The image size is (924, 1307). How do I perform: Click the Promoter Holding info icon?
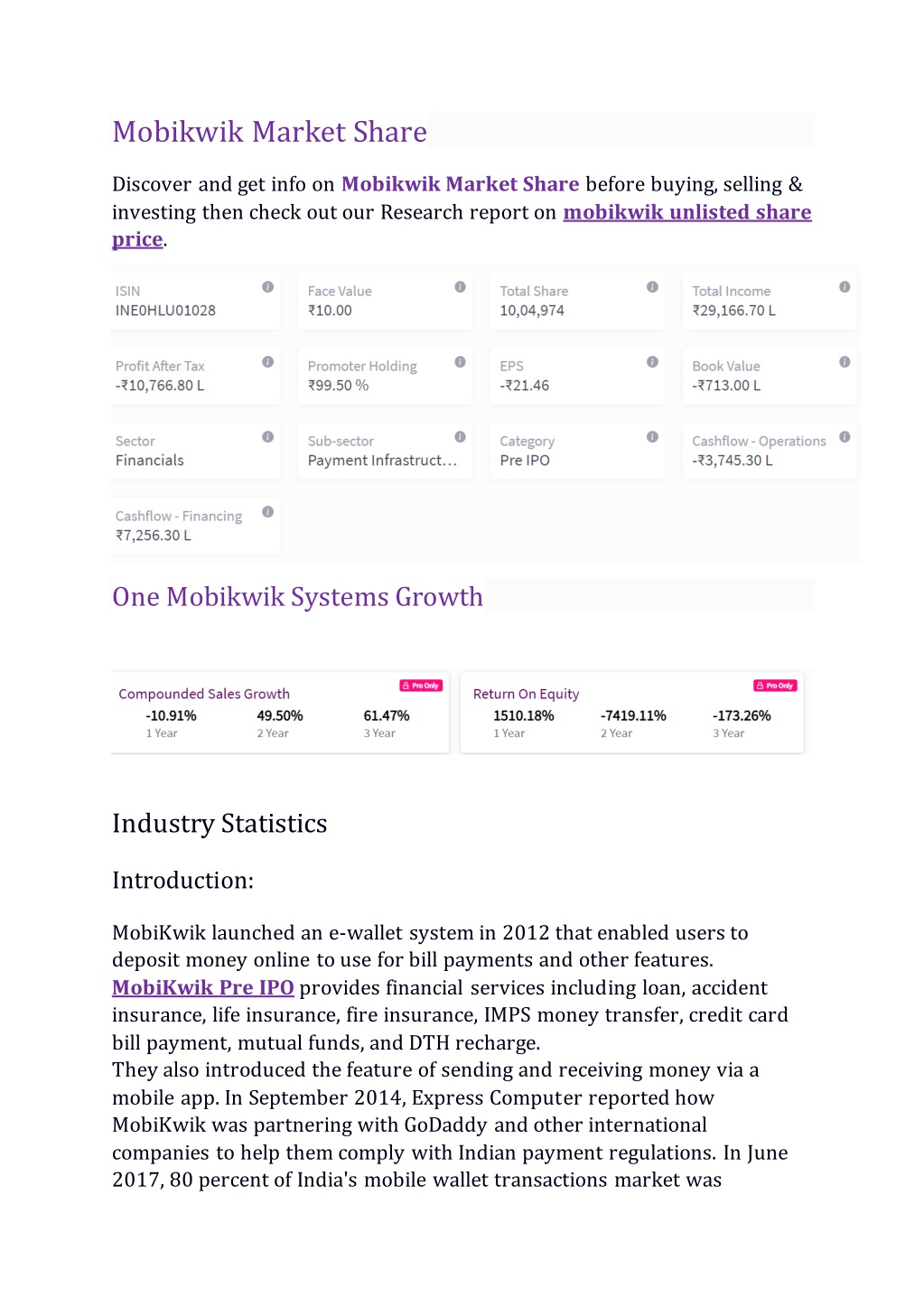click(460, 362)
